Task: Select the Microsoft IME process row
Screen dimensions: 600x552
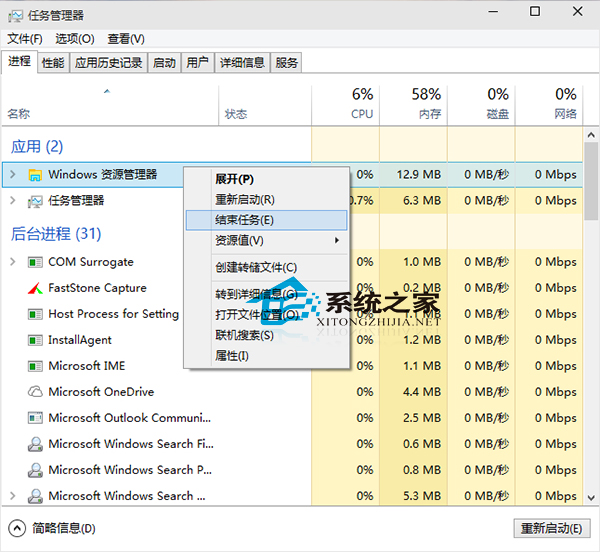Action: (292, 366)
